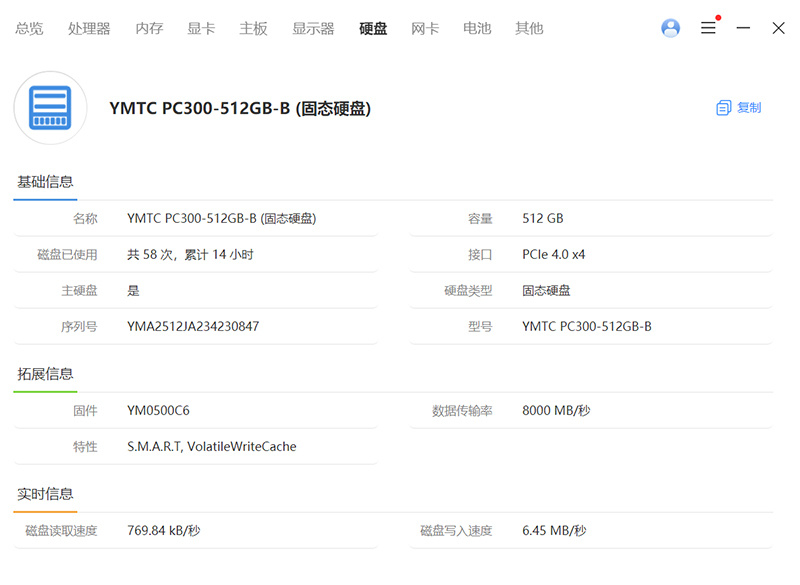Click the 磁盘读取速度 label
Viewport: 800px width, 585px height.
click(x=61, y=531)
